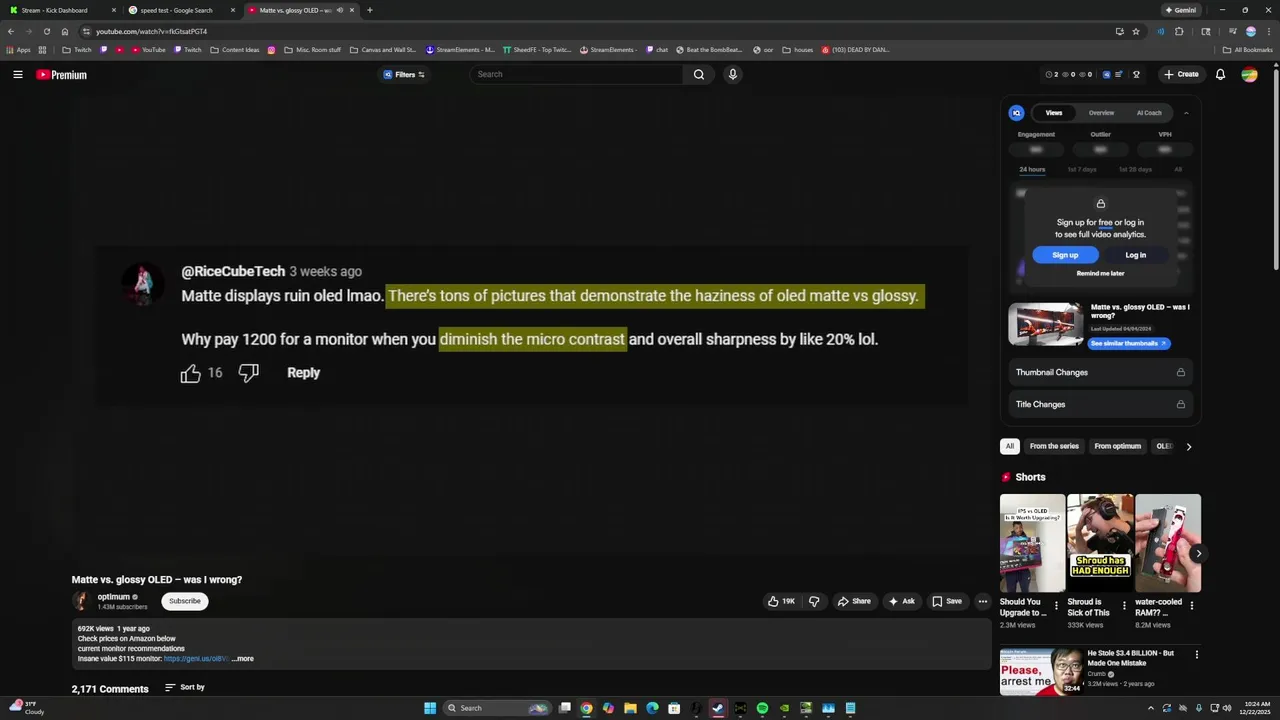The width and height of the screenshot is (1280, 720).
Task: Save the video to a playlist
Action: pos(947,601)
